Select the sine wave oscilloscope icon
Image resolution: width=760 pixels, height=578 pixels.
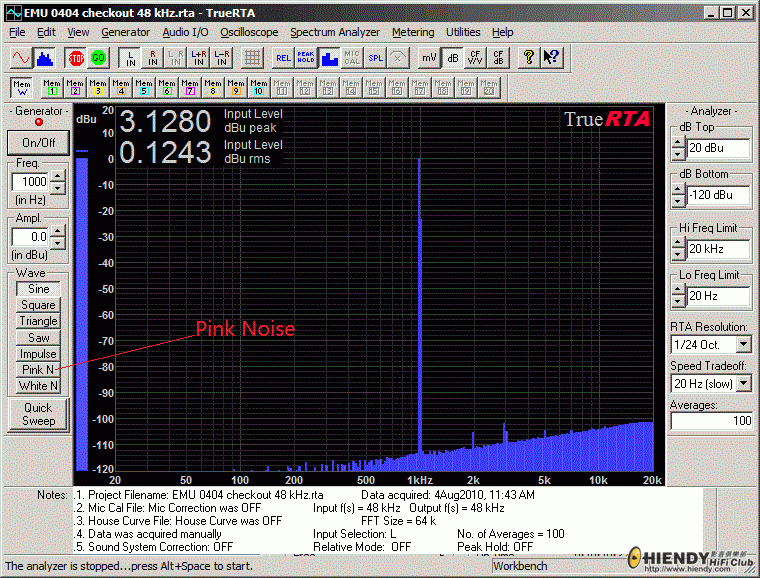(x=21, y=58)
